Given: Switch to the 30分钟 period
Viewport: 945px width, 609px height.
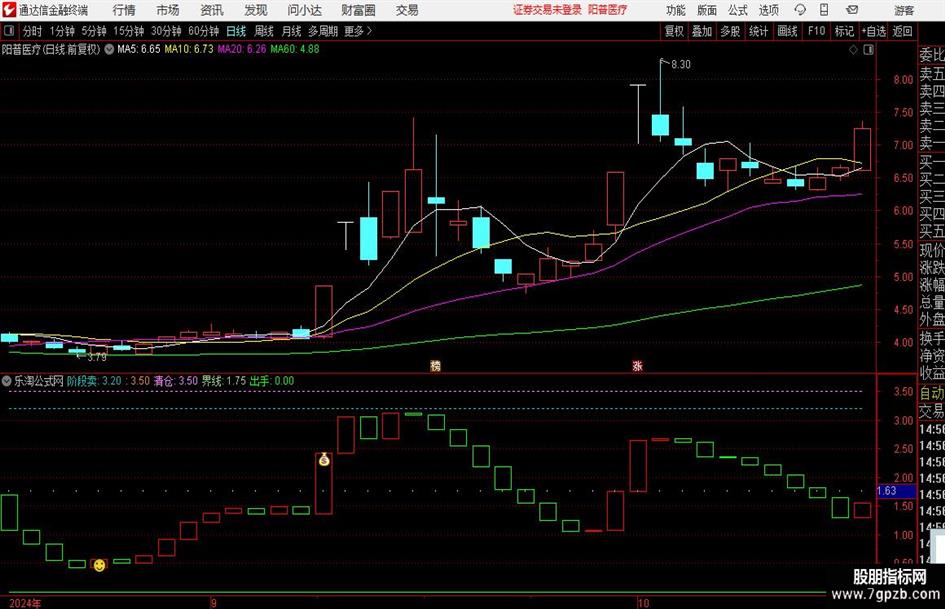Looking at the screenshot, I should 166,31.
